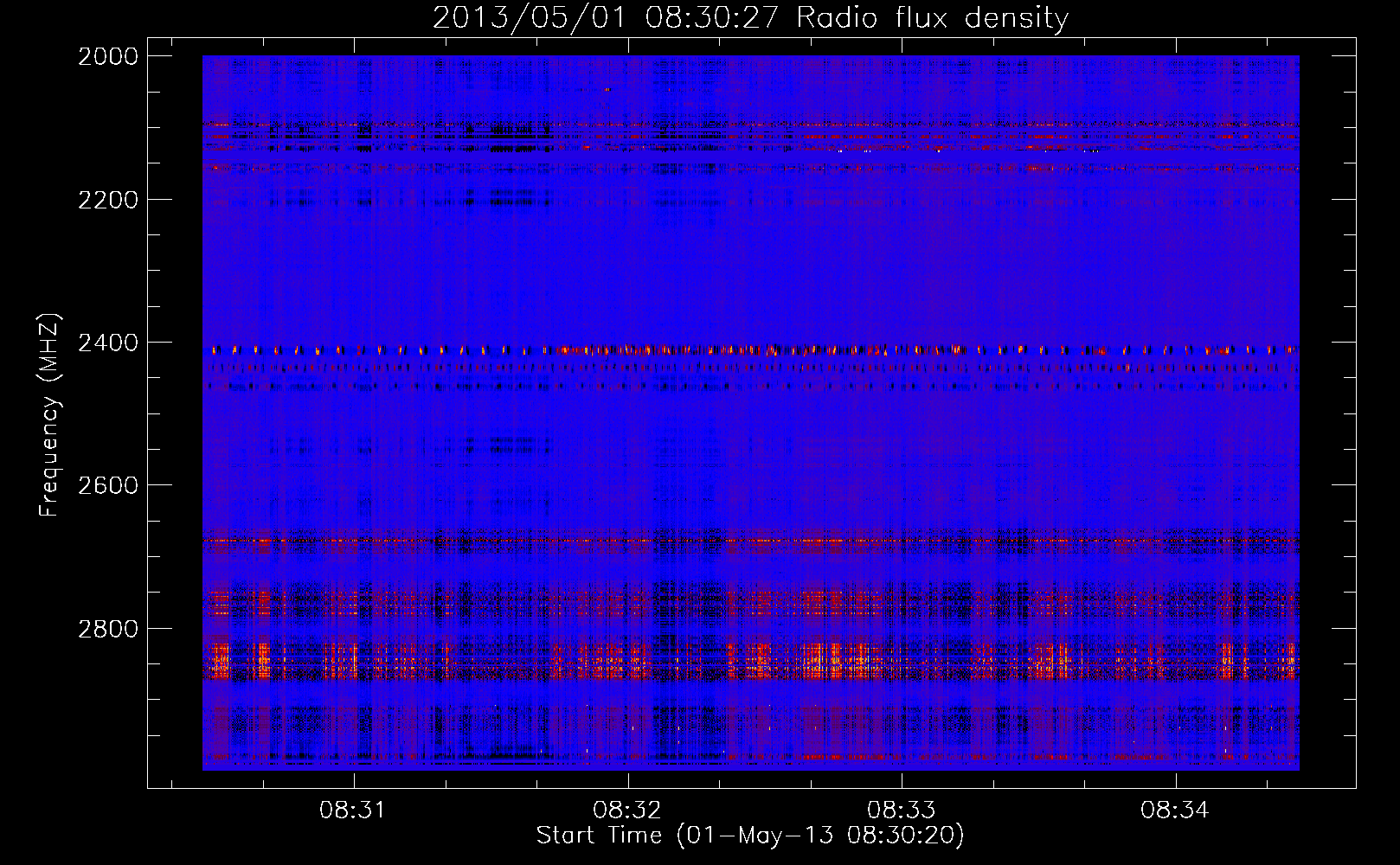Select the 2400 frequency axis label
The width and height of the screenshot is (1400, 865).
coord(108,343)
